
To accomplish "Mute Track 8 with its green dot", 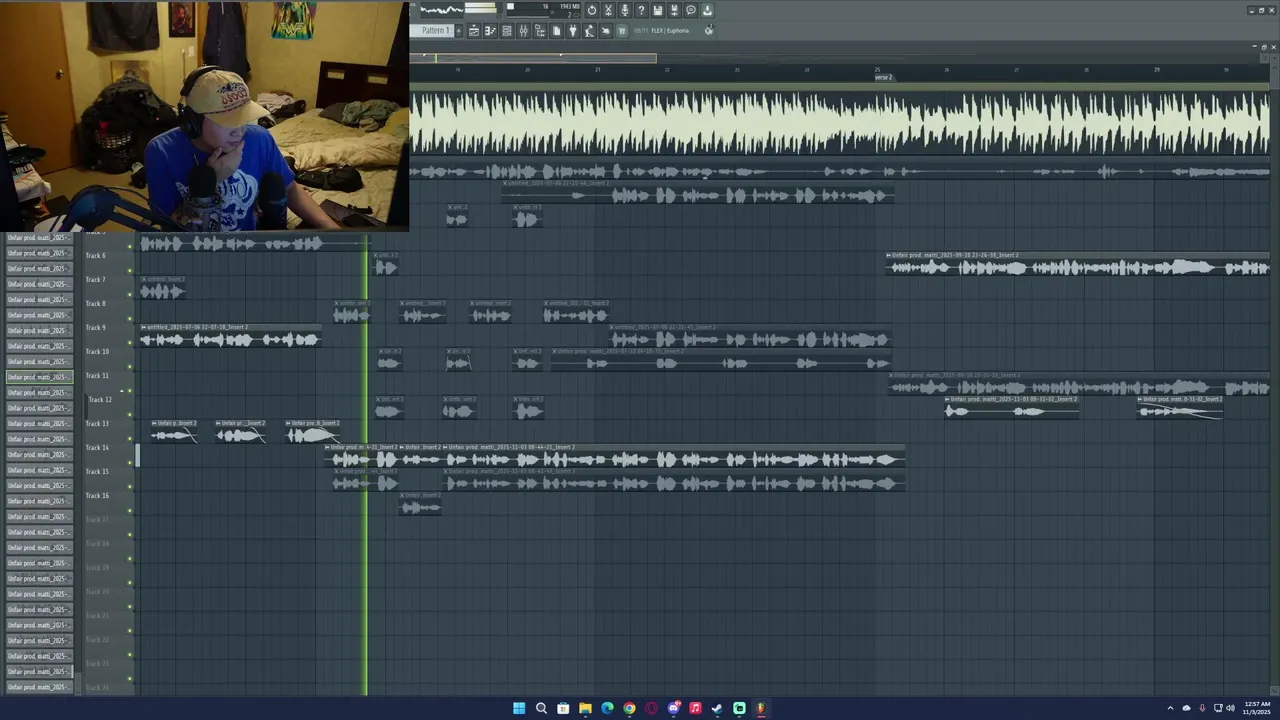I will tap(130, 318).
